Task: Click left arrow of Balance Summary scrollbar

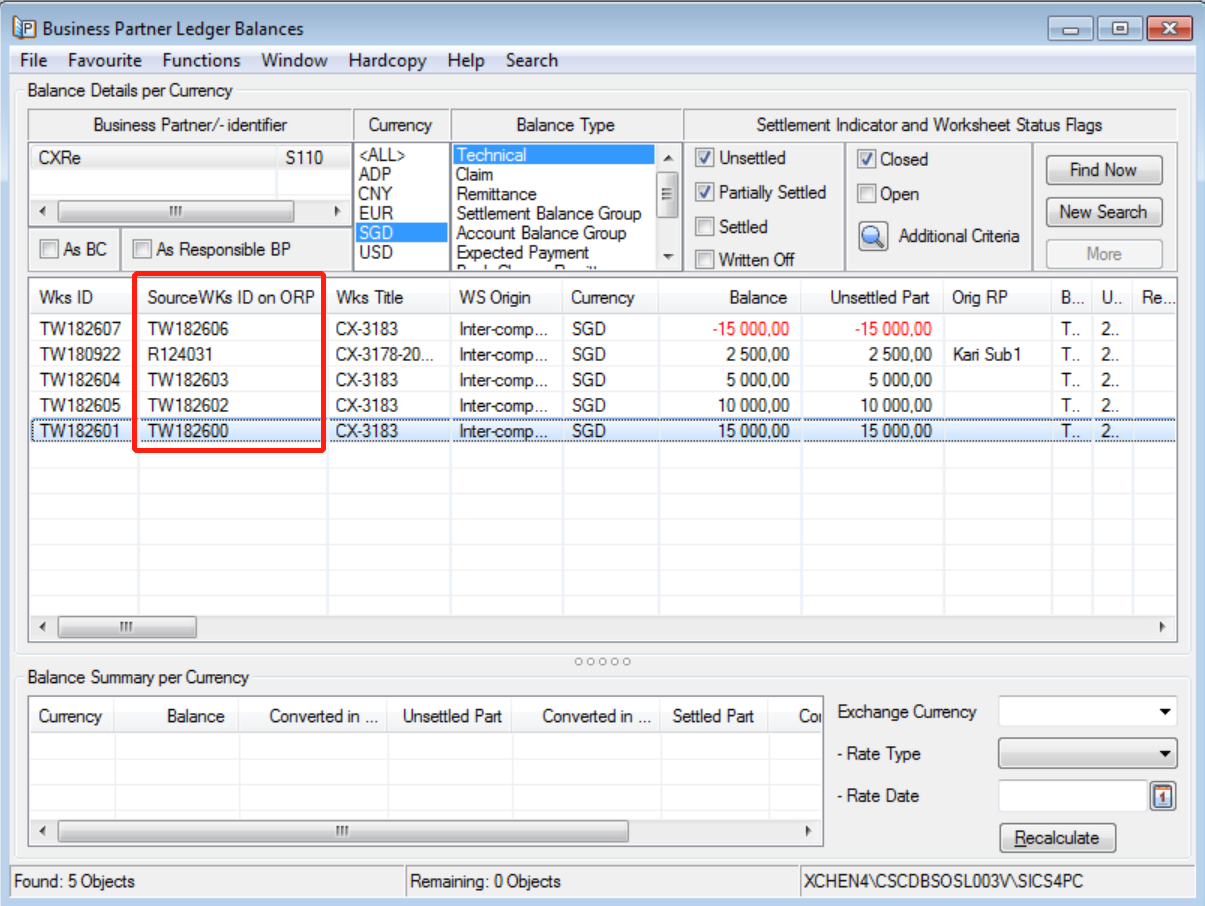Action: (43, 831)
